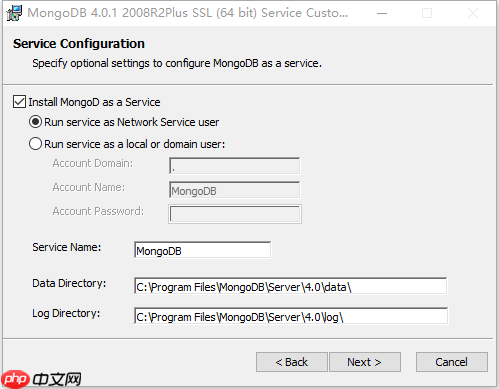Close the MongoDB setup window
The image size is (499, 389).
point(473,13)
